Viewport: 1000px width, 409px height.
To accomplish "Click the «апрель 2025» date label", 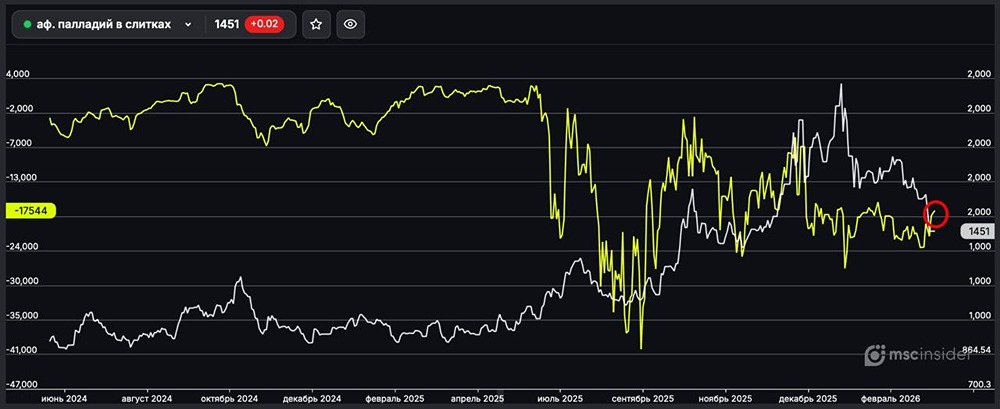I will point(476,399).
